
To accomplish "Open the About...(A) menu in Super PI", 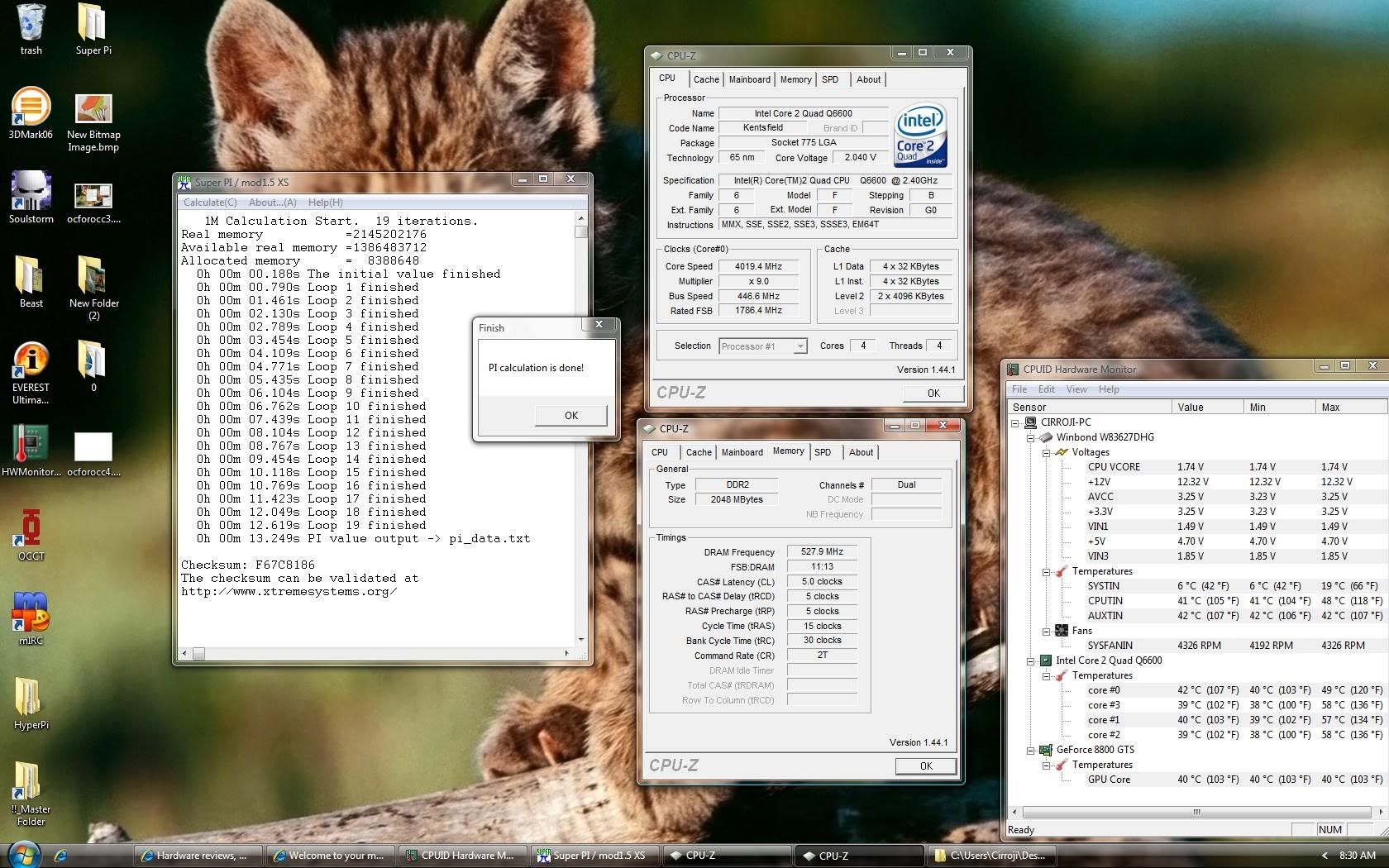I will point(272,203).
